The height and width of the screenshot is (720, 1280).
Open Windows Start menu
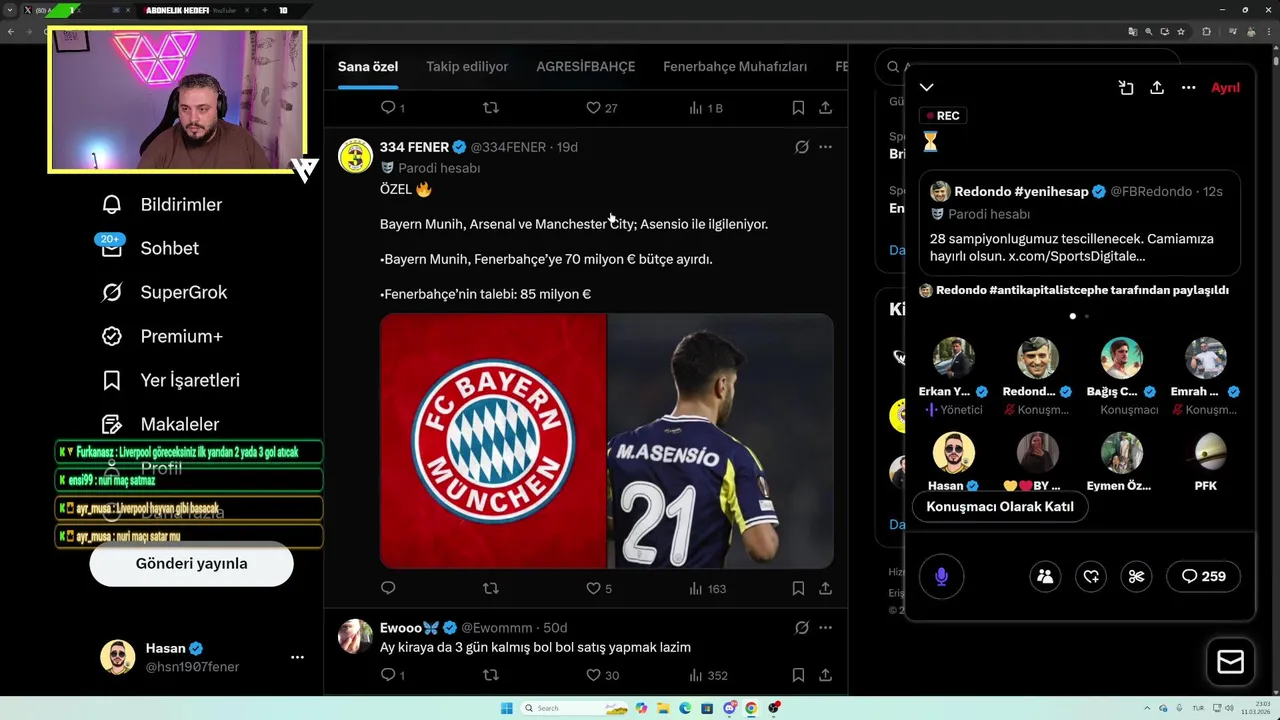click(x=507, y=708)
